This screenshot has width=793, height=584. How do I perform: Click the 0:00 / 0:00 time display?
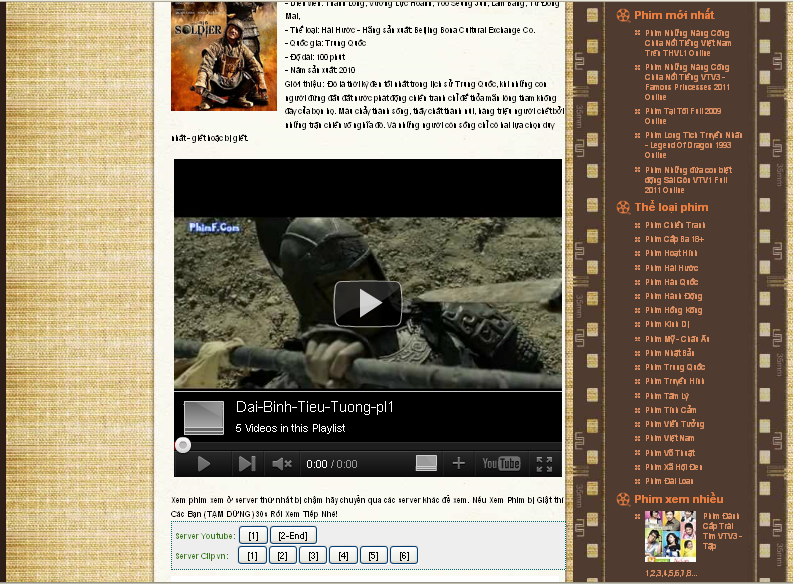coord(332,464)
